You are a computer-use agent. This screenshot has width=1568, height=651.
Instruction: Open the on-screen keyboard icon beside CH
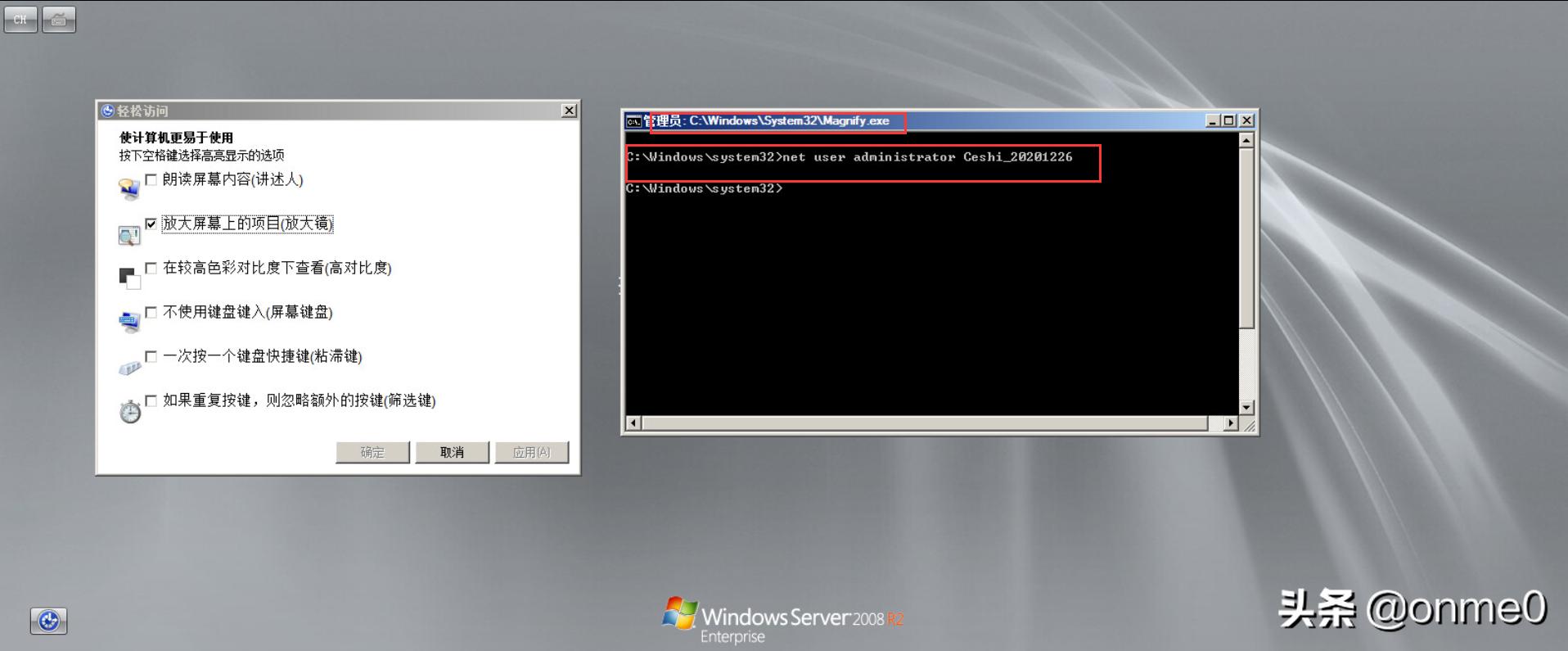[59, 20]
